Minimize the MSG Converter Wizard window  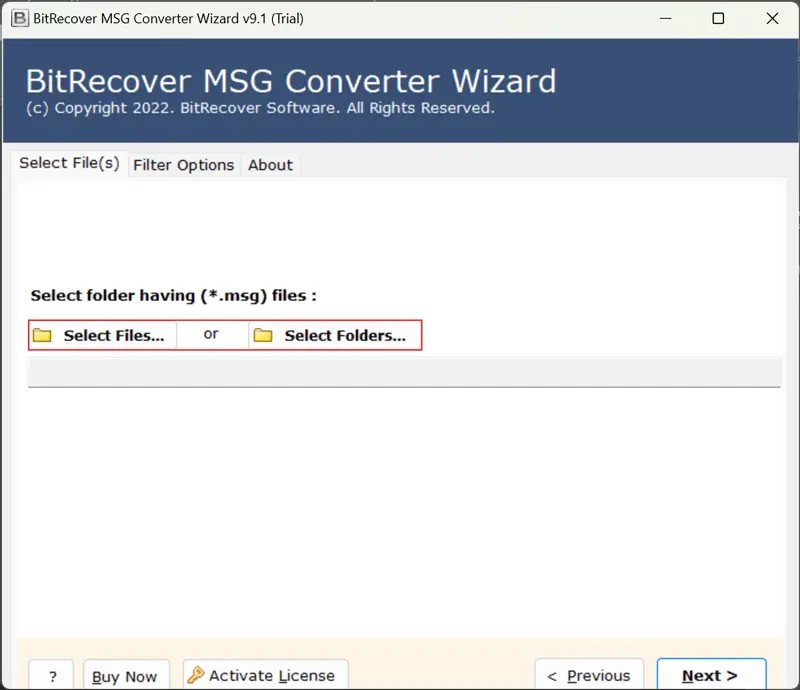click(665, 19)
